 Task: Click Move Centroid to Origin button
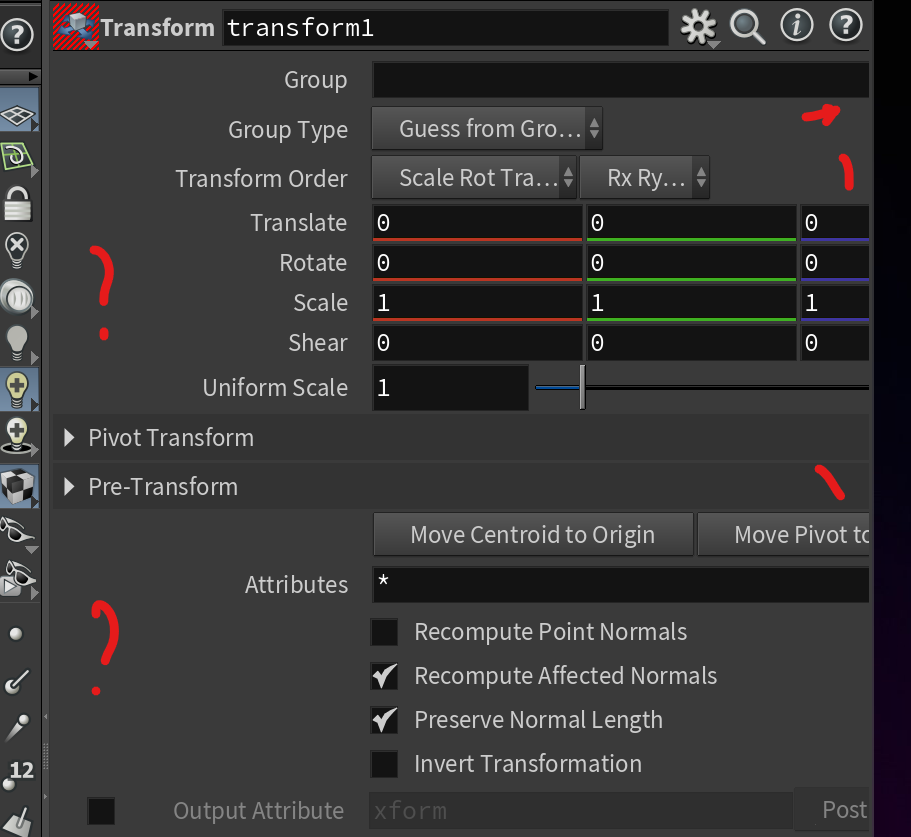tap(533, 534)
